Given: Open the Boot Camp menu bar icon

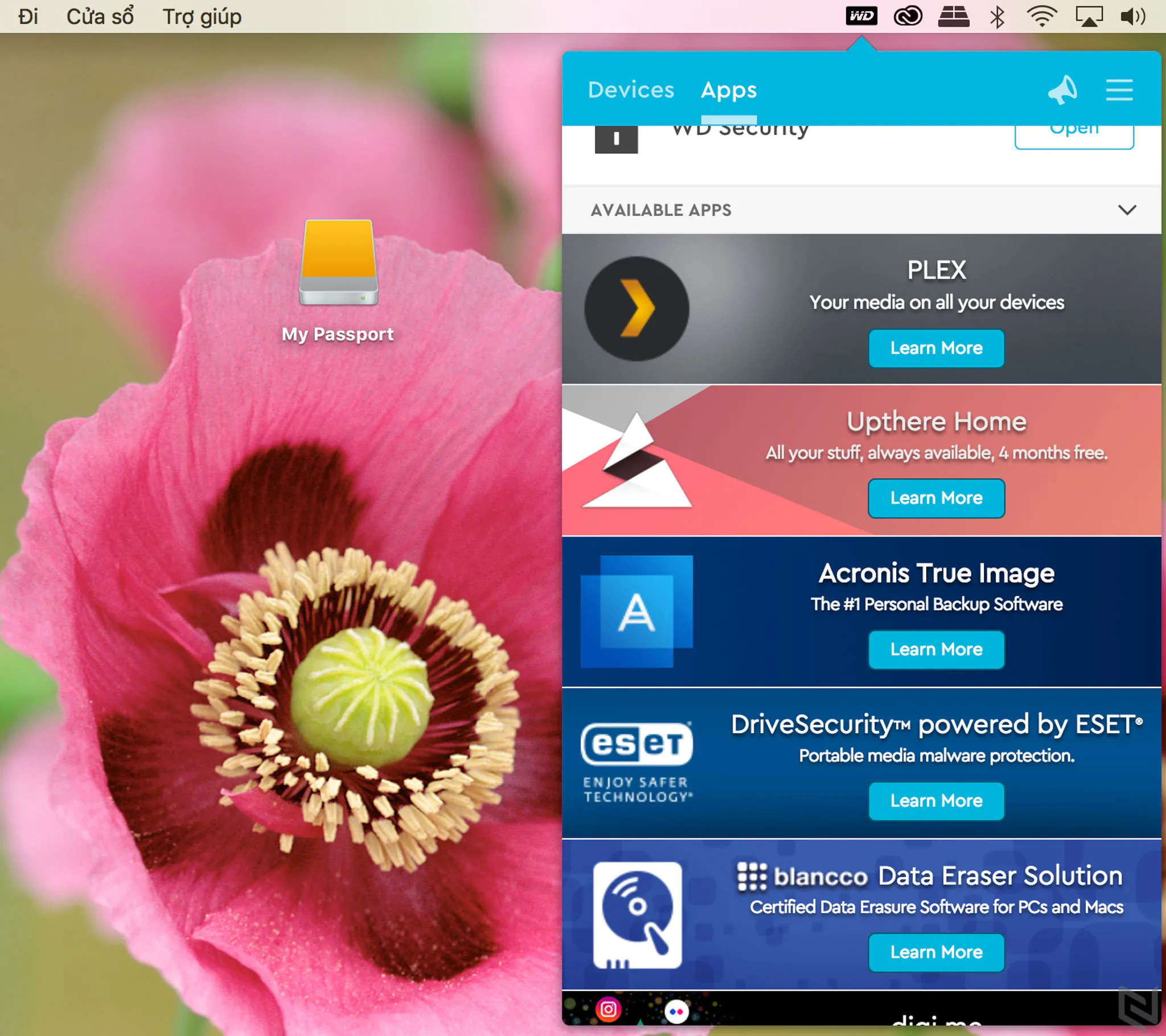Looking at the screenshot, I should click(953, 16).
